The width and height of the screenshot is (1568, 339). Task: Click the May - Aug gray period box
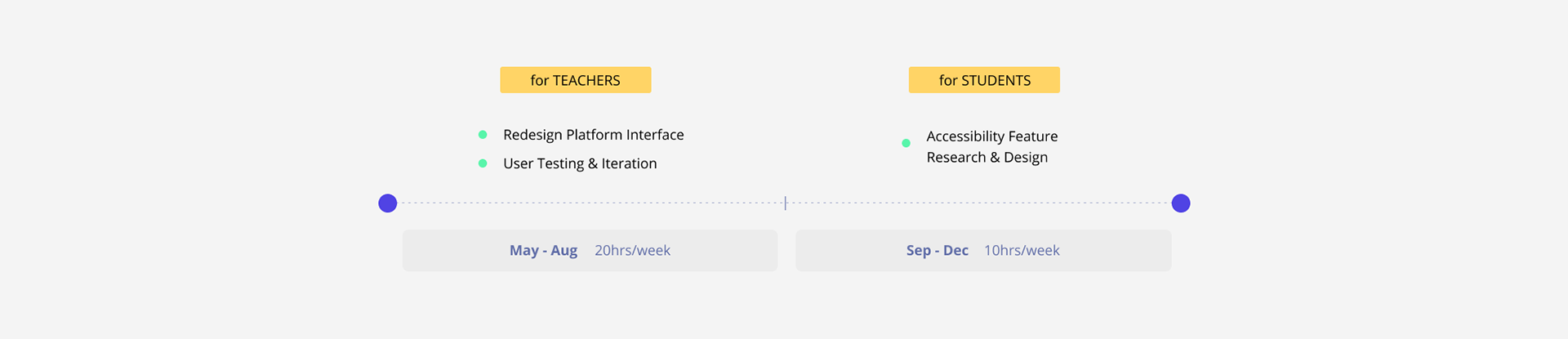click(x=590, y=251)
